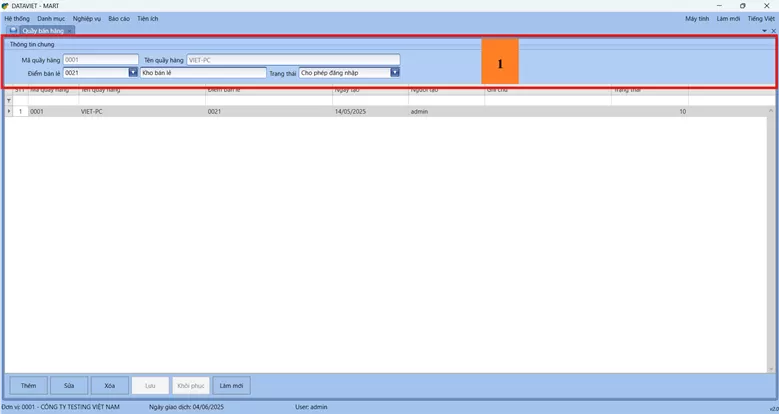
Task: Click the Sửa button
Action: [x=69, y=386]
